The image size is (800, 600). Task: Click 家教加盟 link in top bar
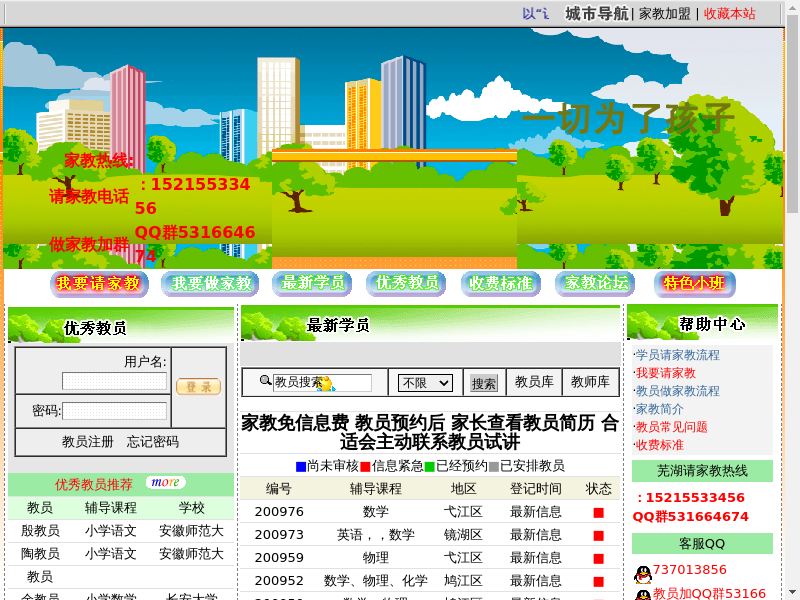point(664,14)
